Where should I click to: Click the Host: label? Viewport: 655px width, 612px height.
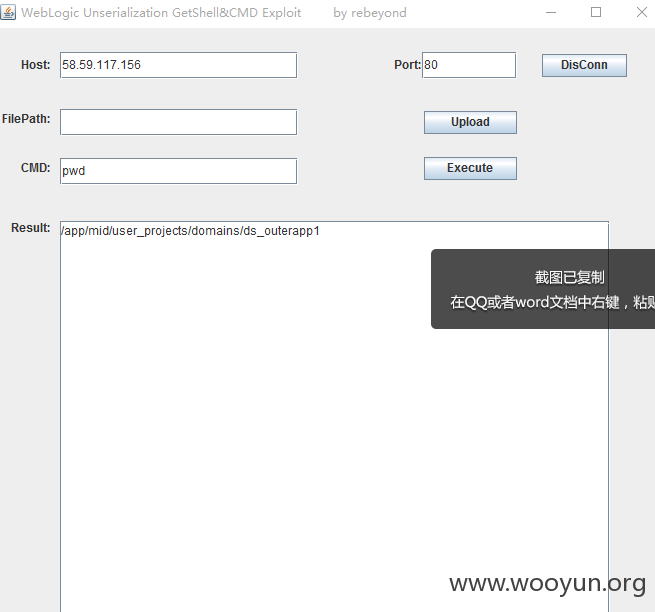(36, 65)
